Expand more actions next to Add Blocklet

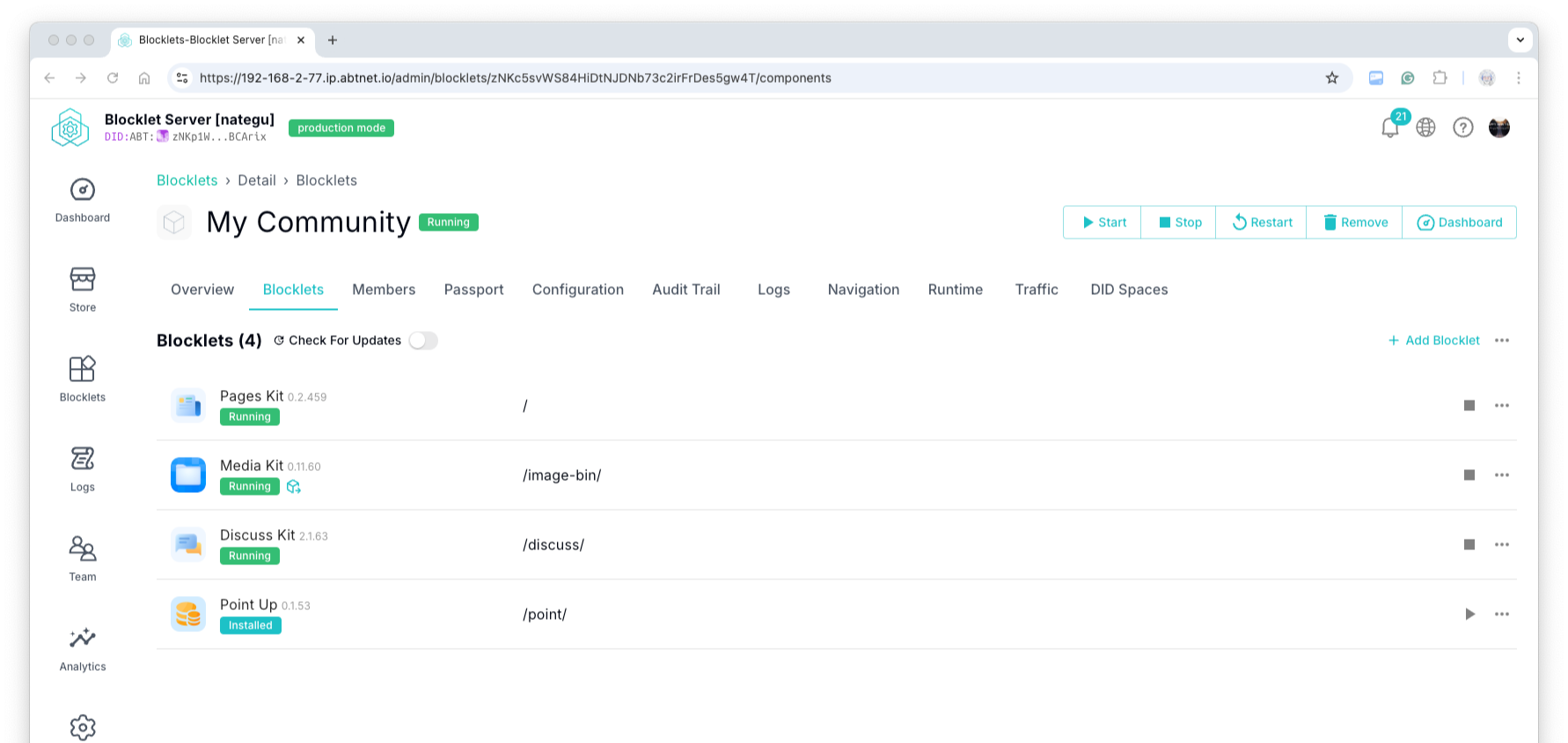tap(1501, 341)
